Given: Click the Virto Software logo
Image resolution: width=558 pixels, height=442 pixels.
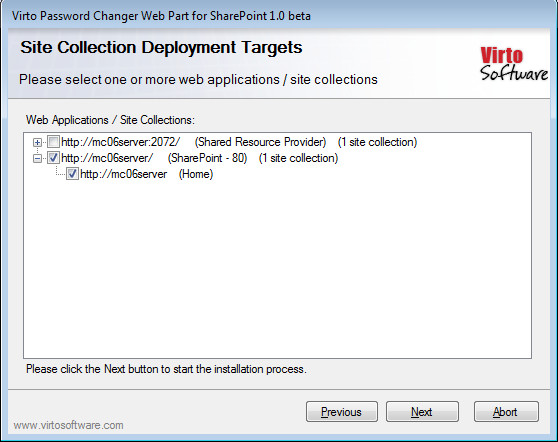Looking at the screenshot, I should (x=514, y=64).
